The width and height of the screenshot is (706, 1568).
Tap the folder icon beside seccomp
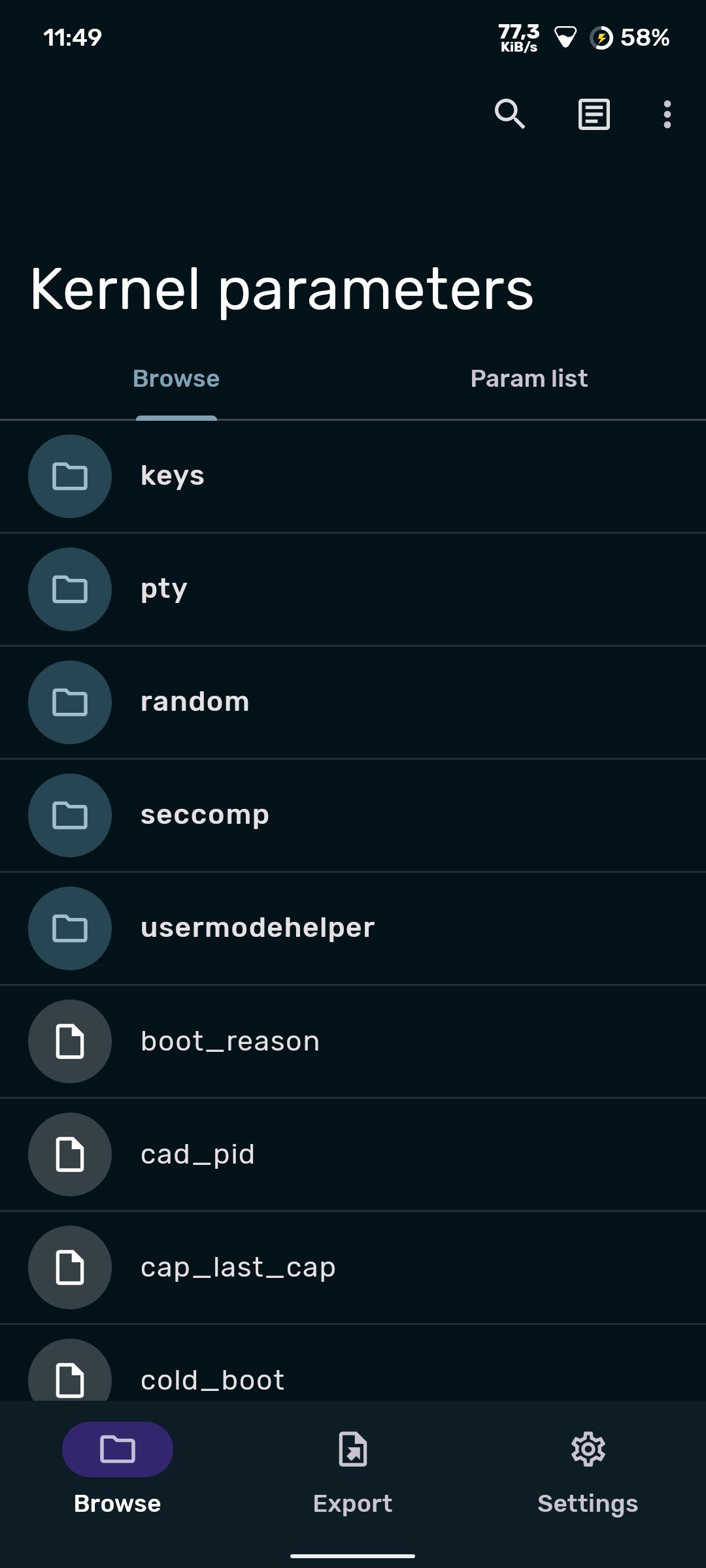coord(70,815)
